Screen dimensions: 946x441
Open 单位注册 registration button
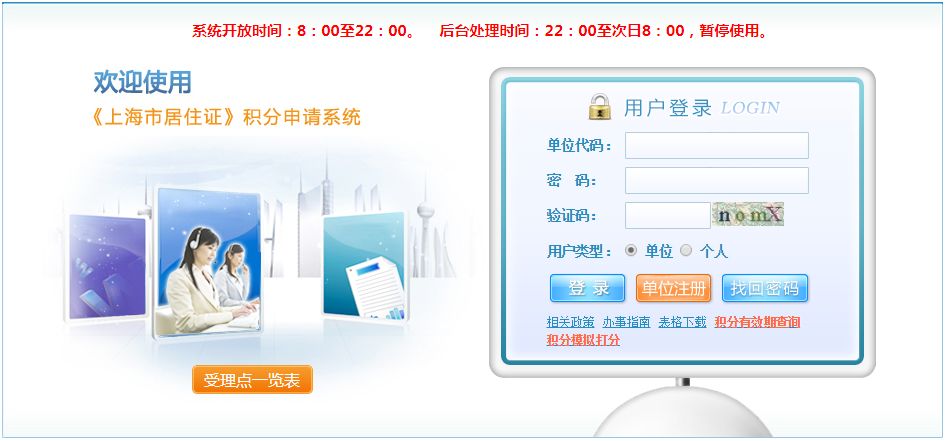(x=673, y=288)
